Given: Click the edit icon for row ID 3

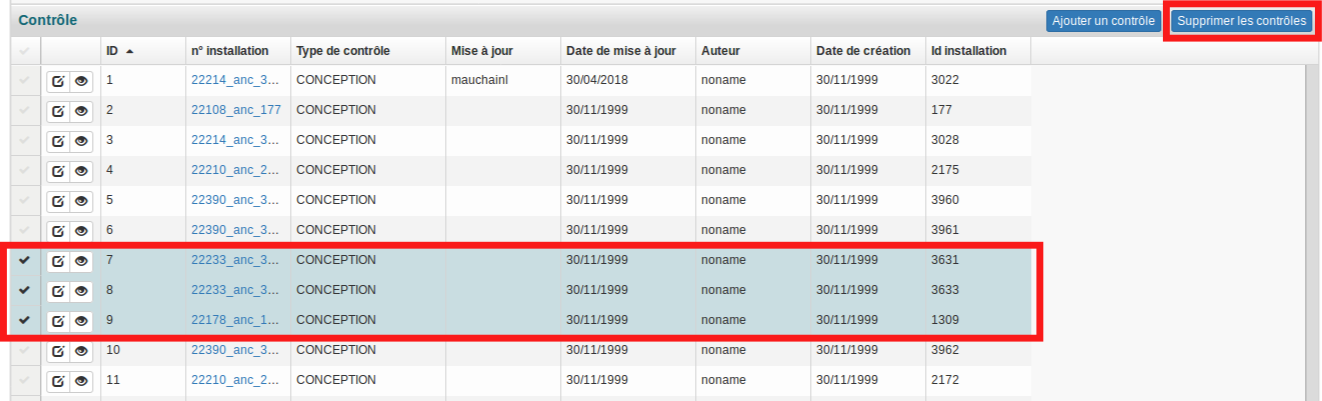Looking at the screenshot, I should click(x=58, y=140).
